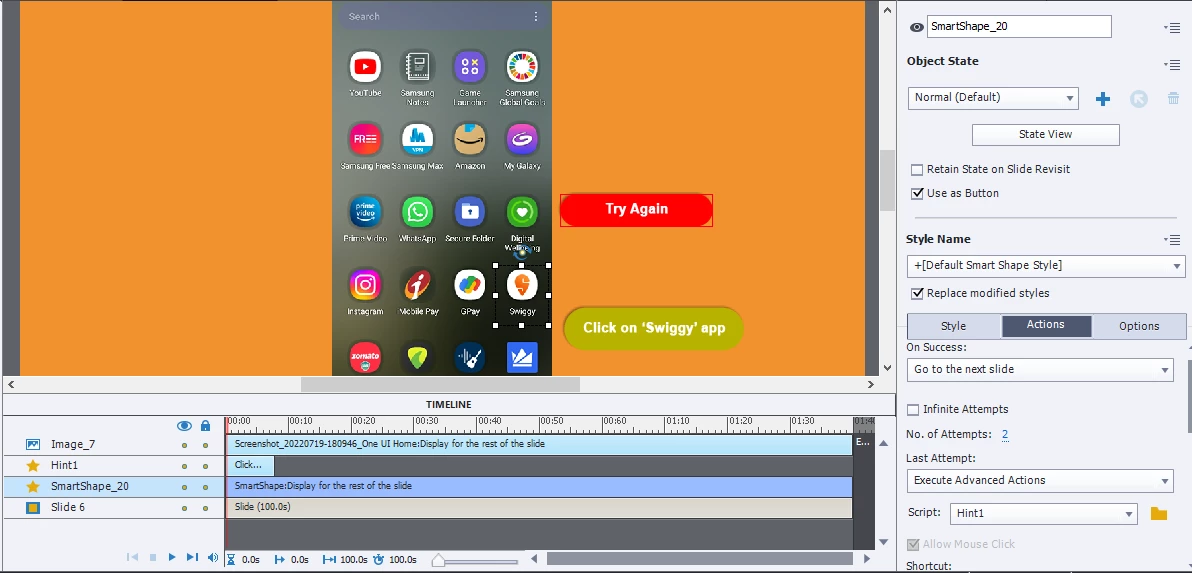The height and width of the screenshot is (573, 1192).
Task: Enable Infinite Attempts checkbox
Action: pyautogui.click(x=913, y=410)
